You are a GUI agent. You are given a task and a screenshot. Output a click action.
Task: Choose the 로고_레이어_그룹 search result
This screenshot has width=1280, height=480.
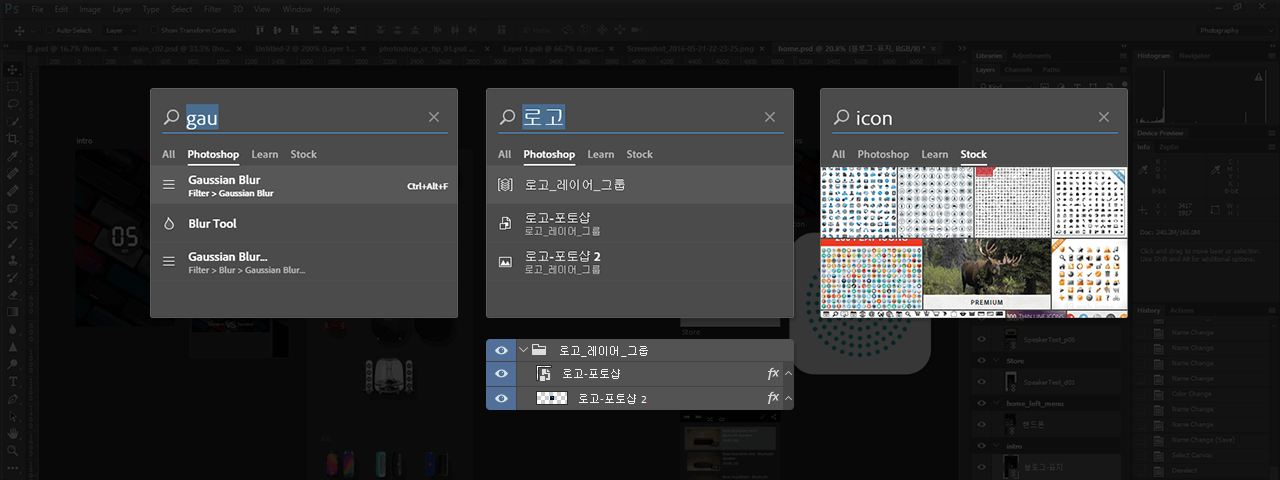(640, 185)
